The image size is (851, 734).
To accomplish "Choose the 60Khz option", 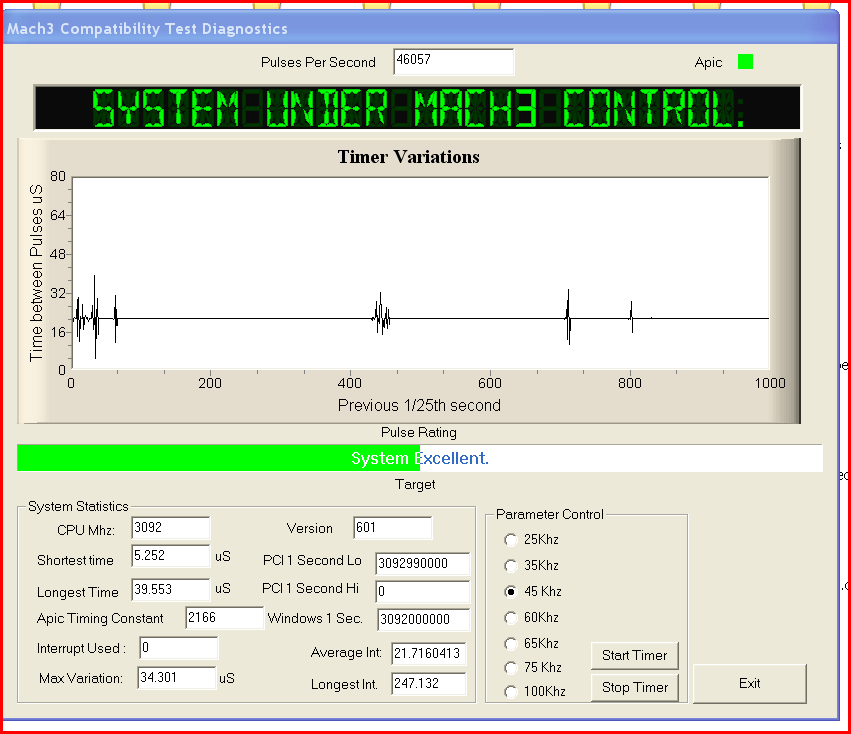I will click(x=510, y=618).
